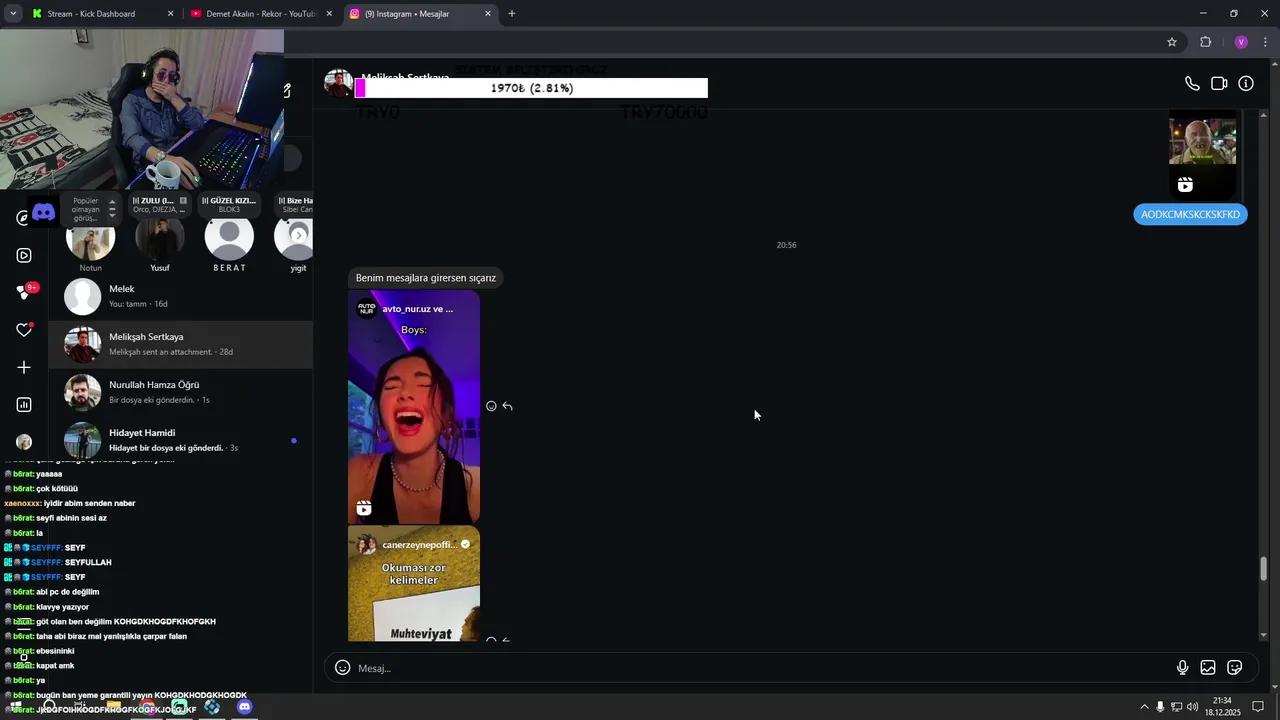Click the 1970₺ donation progress bar

[531, 88]
